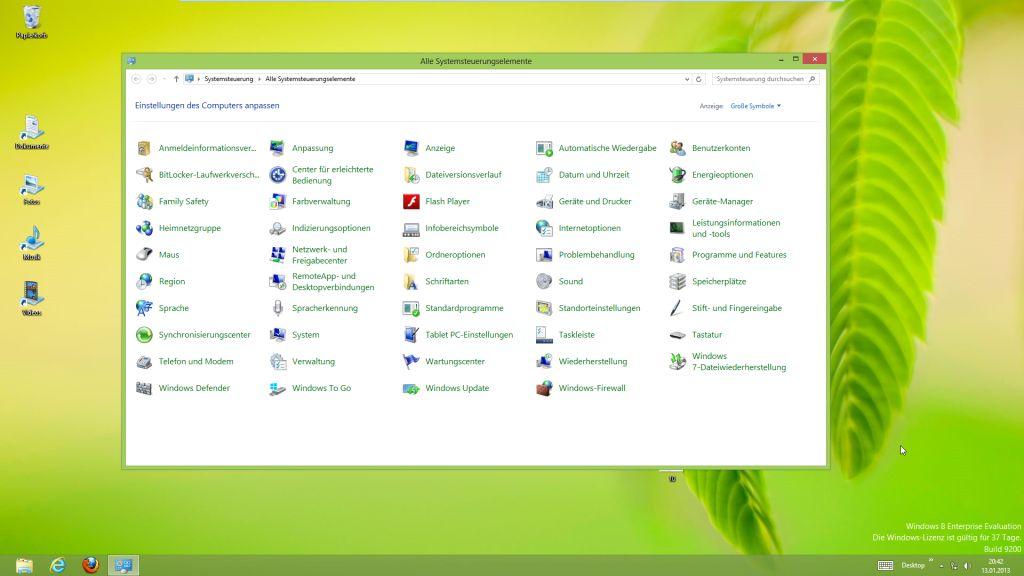This screenshot has height=576, width=1024.
Task: Open the Windows Defender icon
Action: (144, 389)
